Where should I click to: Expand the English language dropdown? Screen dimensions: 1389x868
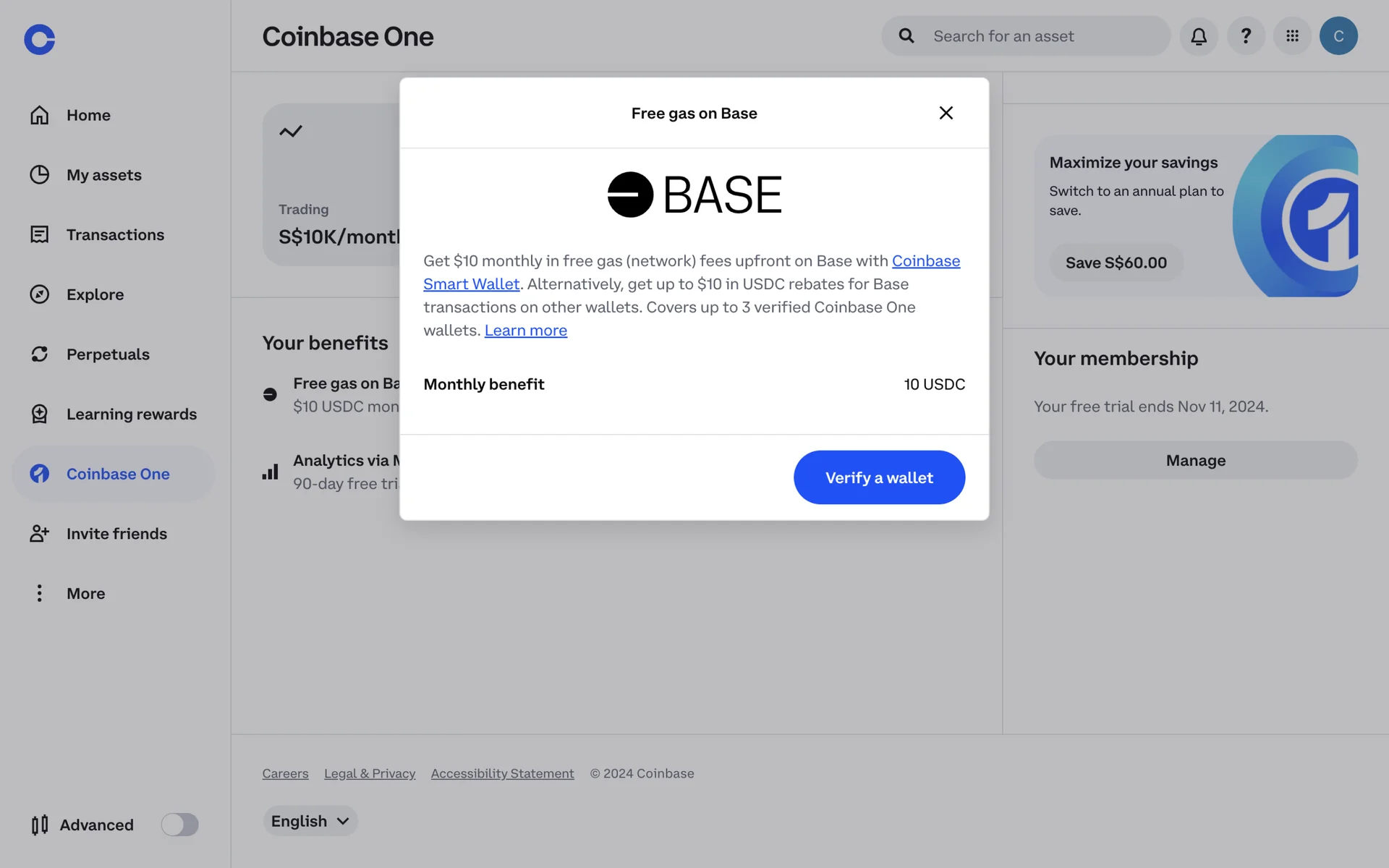click(x=310, y=821)
